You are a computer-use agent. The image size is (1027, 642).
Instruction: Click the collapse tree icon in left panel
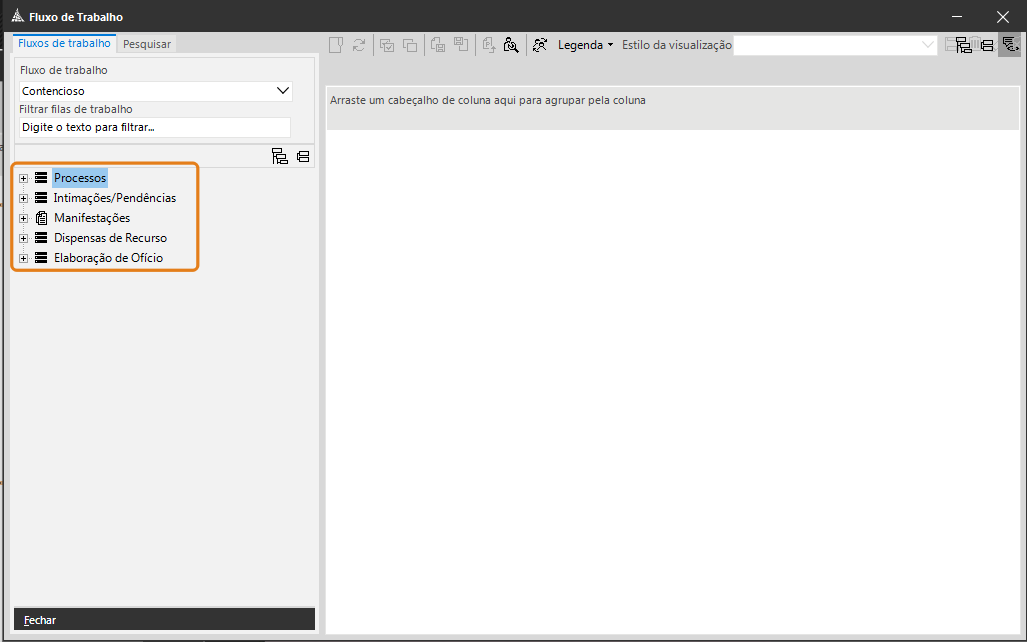click(303, 156)
